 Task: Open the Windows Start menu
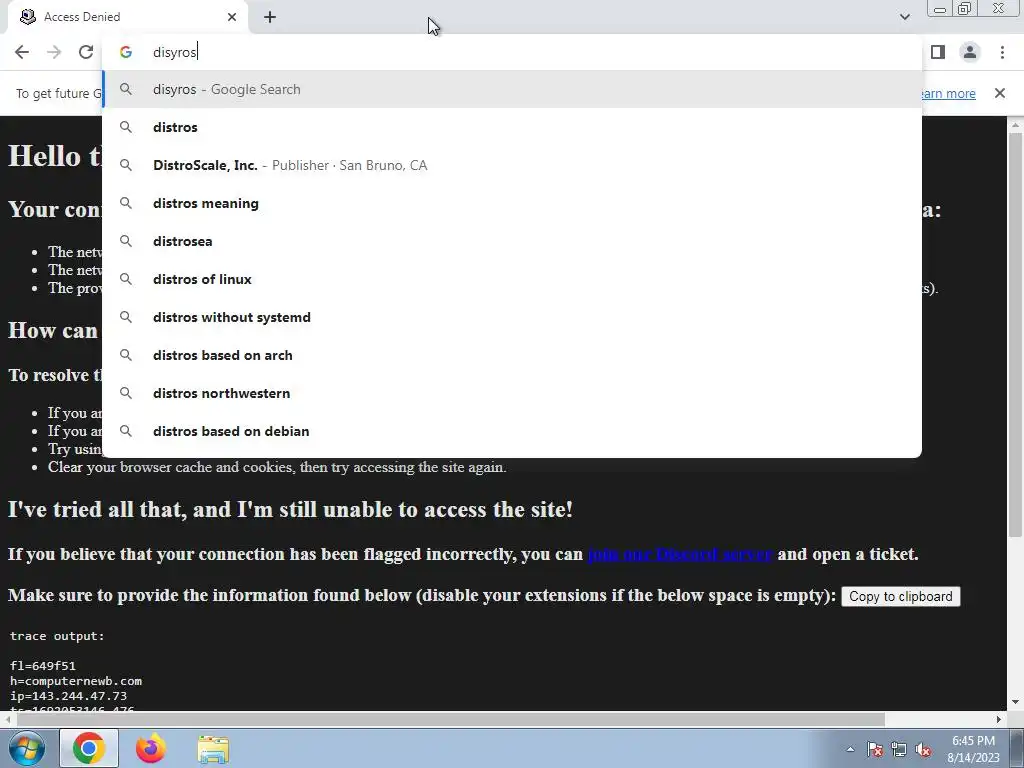(x=27, y=748)
